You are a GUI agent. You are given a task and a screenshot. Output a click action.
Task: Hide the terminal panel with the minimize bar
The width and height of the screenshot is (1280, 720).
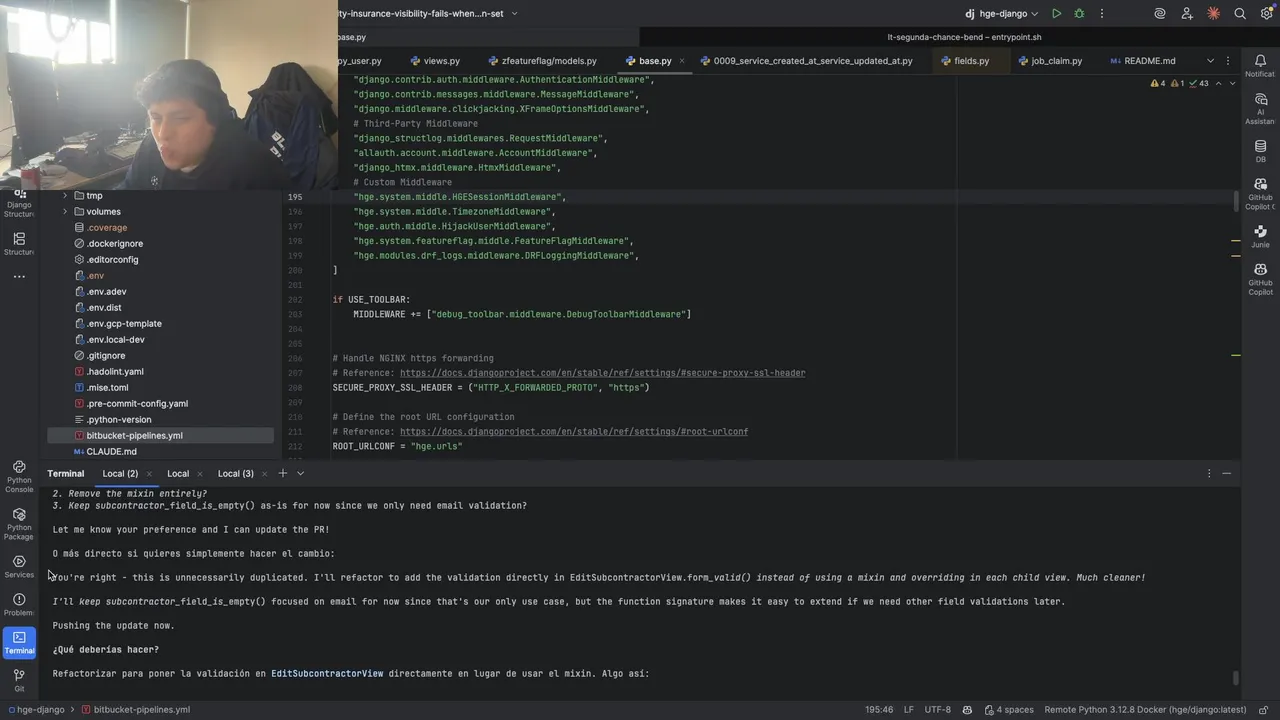click(x=1227, y=473)
